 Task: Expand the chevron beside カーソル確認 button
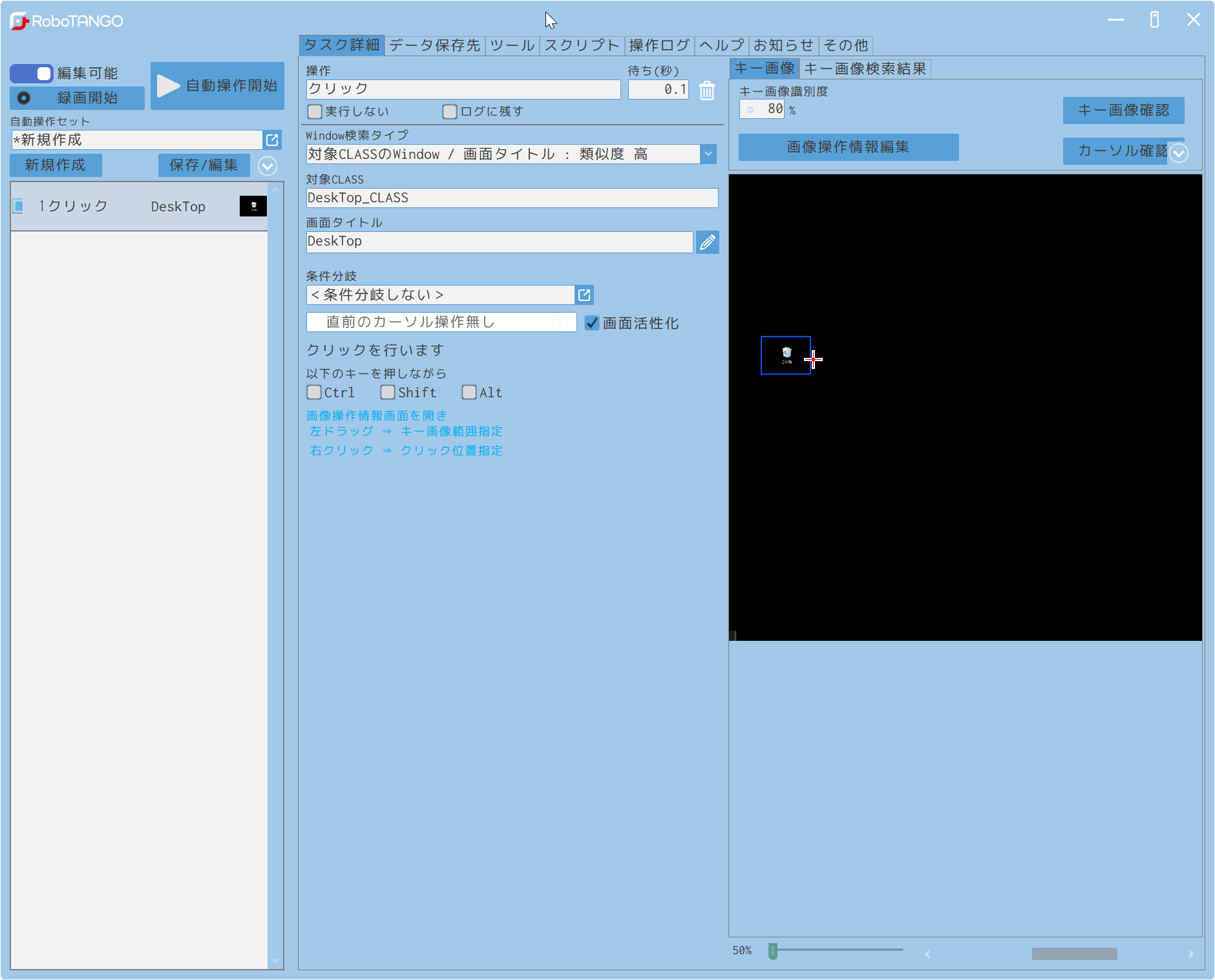1179,153
